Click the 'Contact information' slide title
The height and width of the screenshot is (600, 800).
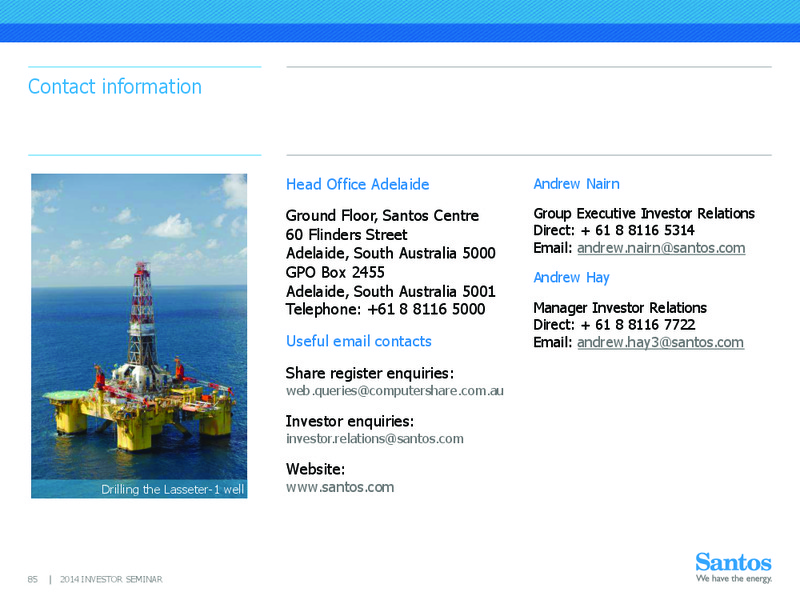pos(115,87)
